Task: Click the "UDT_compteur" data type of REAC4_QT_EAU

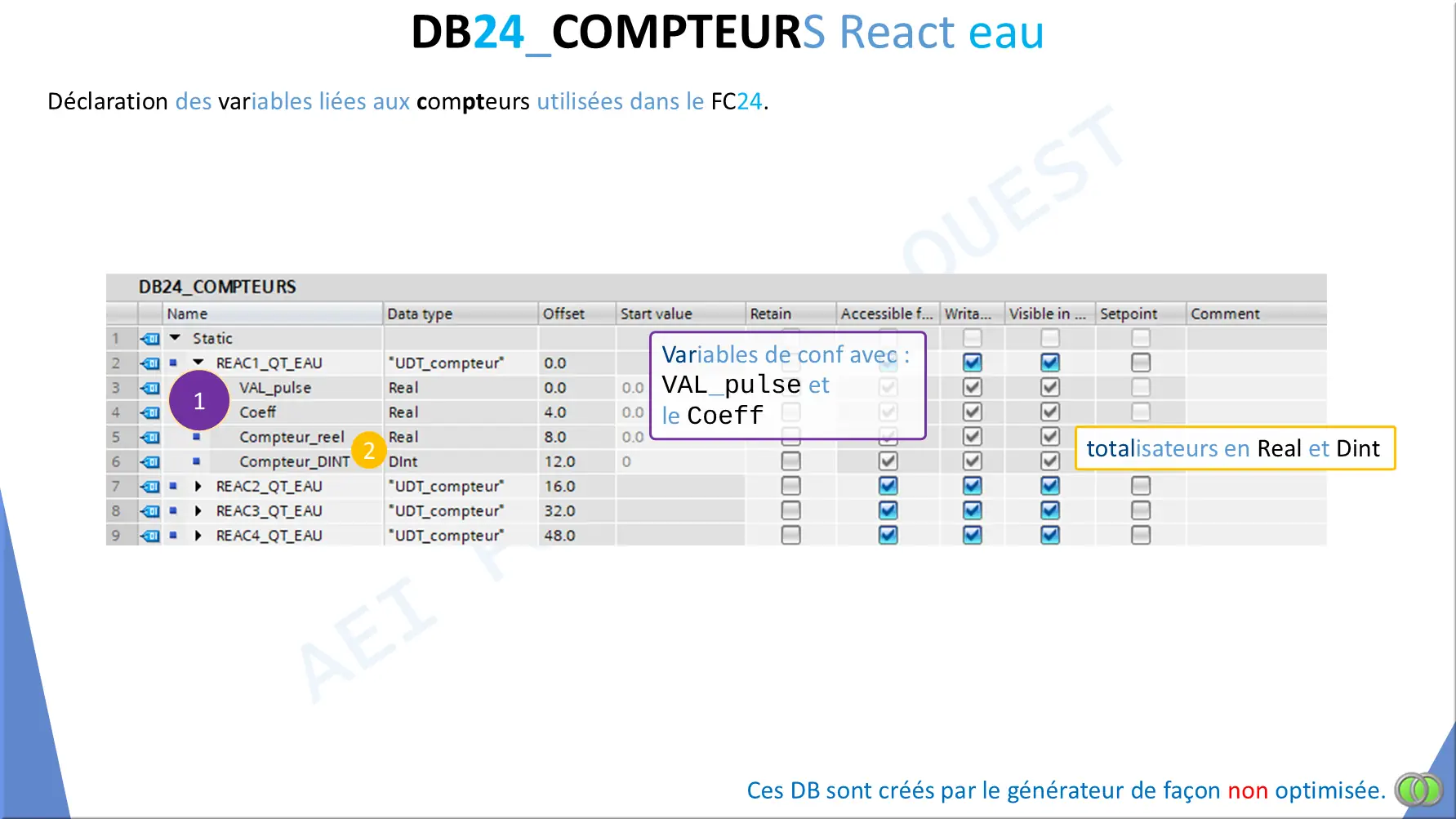Action: (446, 536)
